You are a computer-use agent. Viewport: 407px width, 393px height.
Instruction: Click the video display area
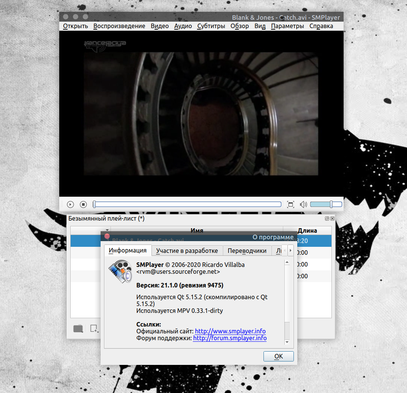pos(201,113)
